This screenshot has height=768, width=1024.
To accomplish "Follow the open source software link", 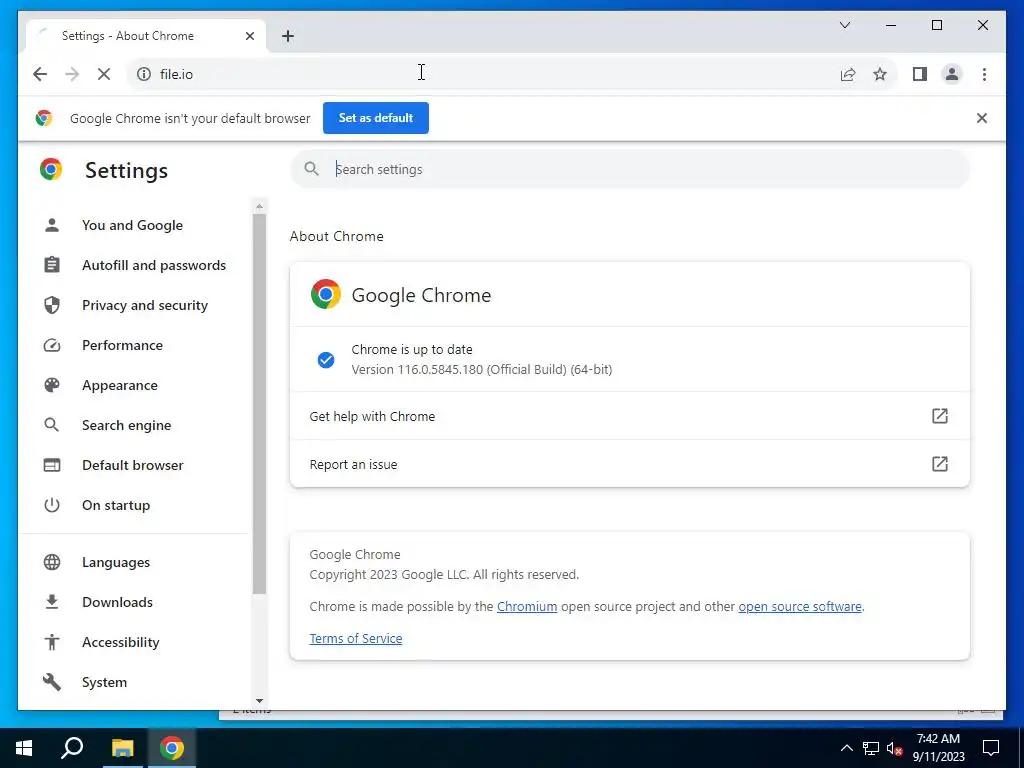I will click(800, 607).
